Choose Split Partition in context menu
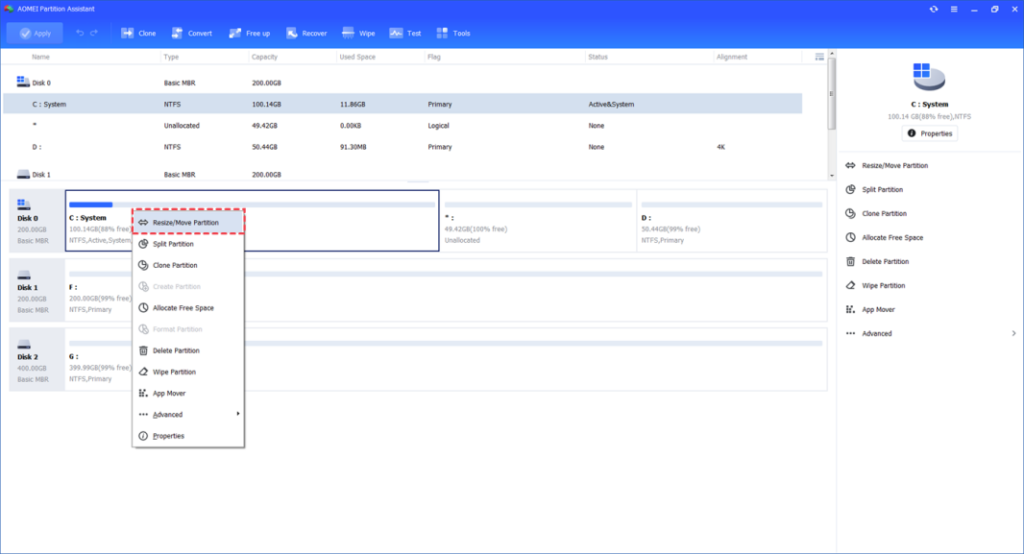Image resolution: width=1024 pixels, height=554 pixels. pos(188,244)
